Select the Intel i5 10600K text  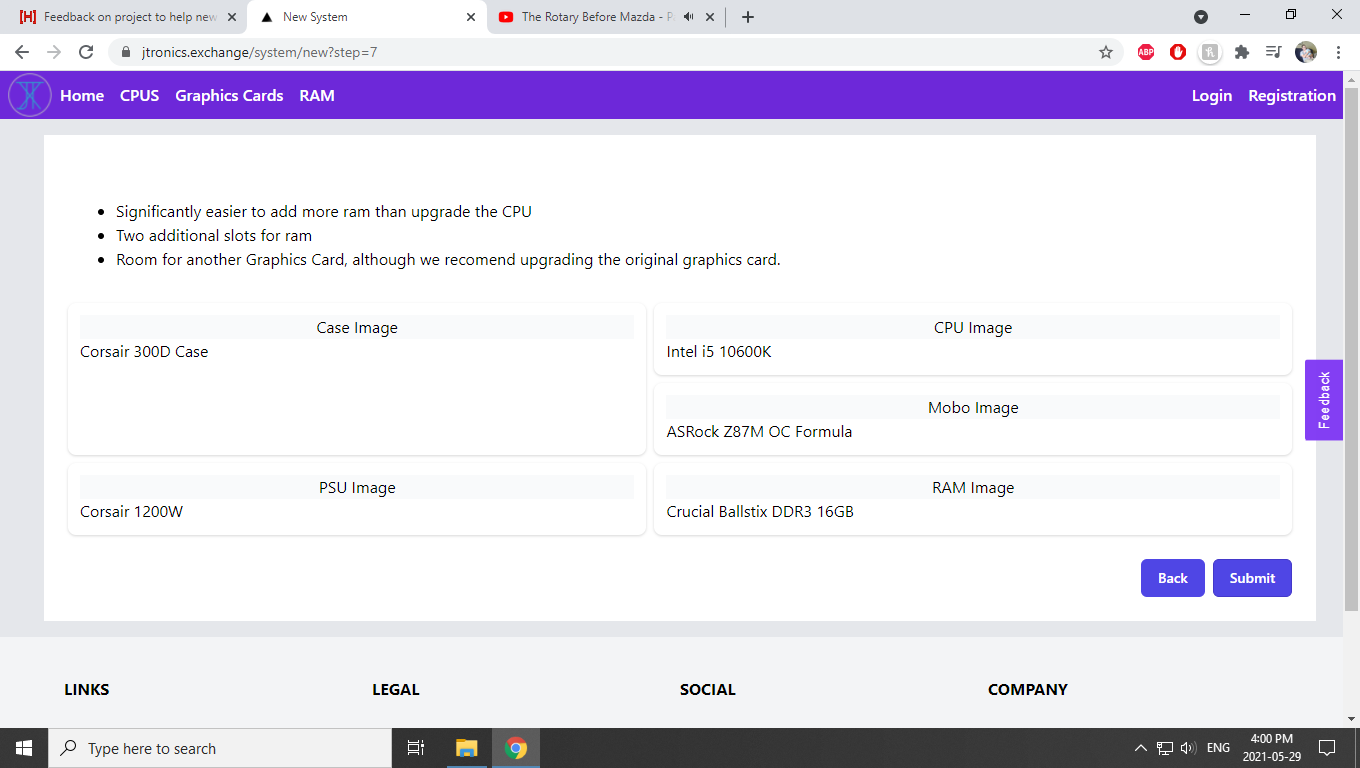click(x=719, y=352)
